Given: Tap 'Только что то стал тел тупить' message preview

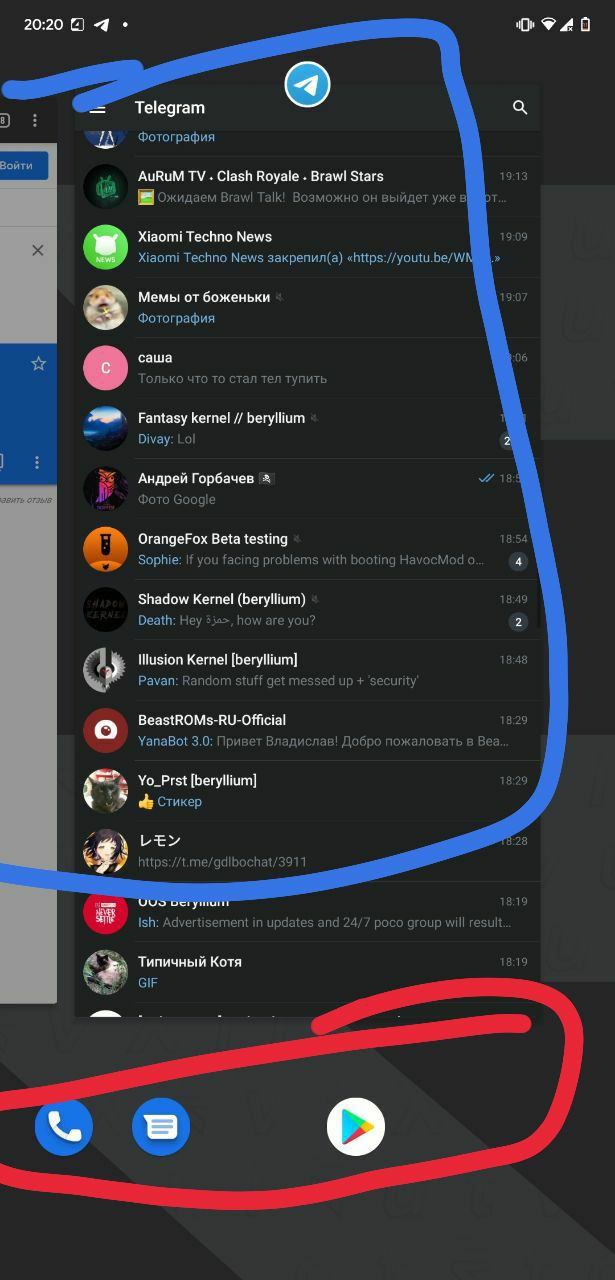Looking at the screenshot, I should tap(232, 378).
